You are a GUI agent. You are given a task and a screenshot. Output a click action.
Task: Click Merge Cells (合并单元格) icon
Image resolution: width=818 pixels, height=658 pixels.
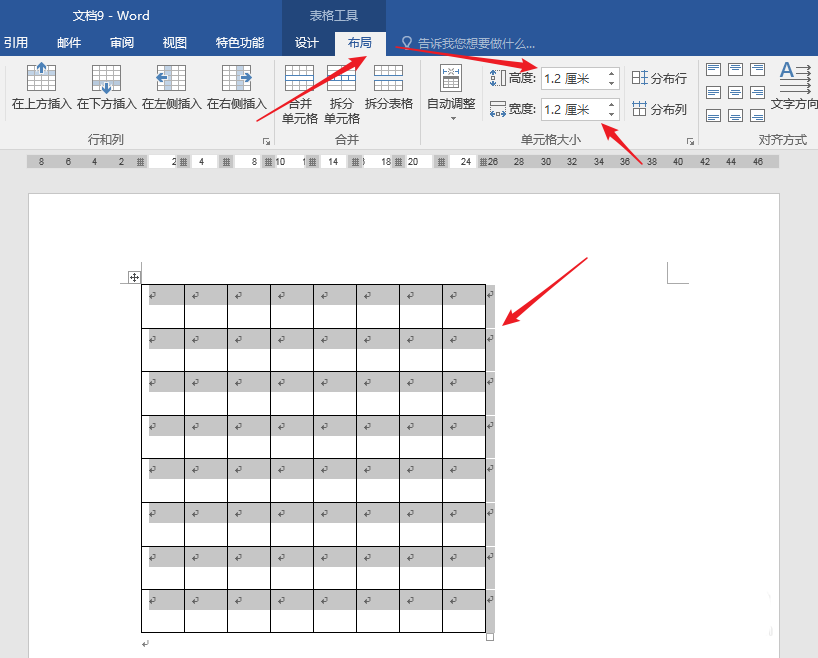[x=299, y=78]
